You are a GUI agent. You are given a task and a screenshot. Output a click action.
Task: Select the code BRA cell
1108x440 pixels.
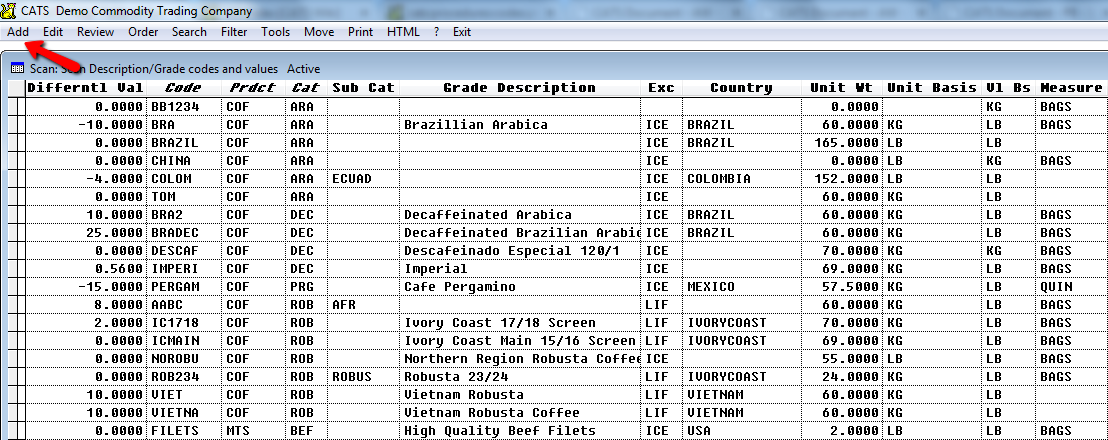pos(163,125)
